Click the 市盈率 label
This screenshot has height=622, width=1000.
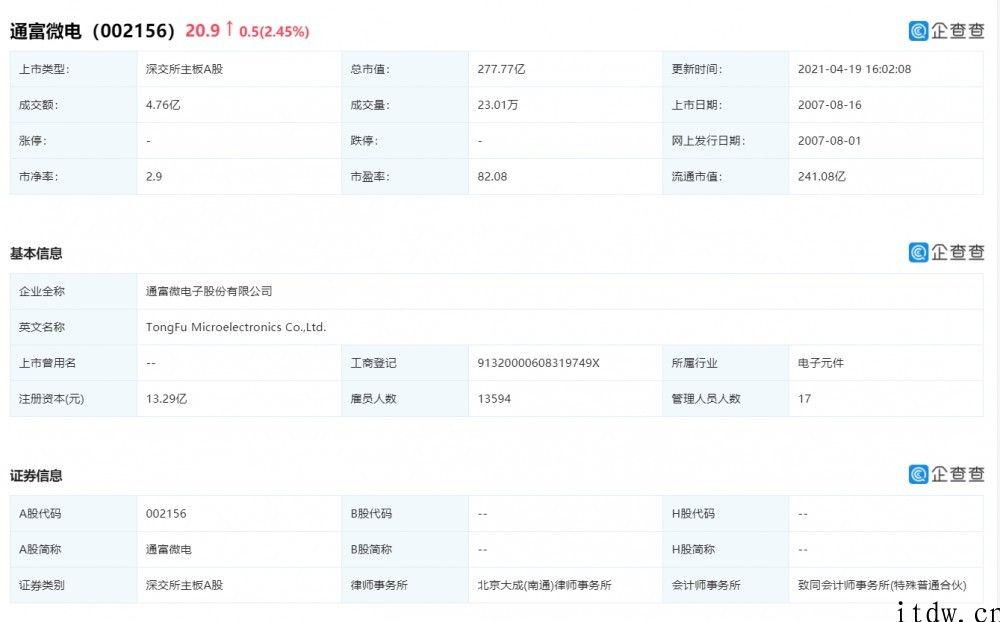point(370,176)
